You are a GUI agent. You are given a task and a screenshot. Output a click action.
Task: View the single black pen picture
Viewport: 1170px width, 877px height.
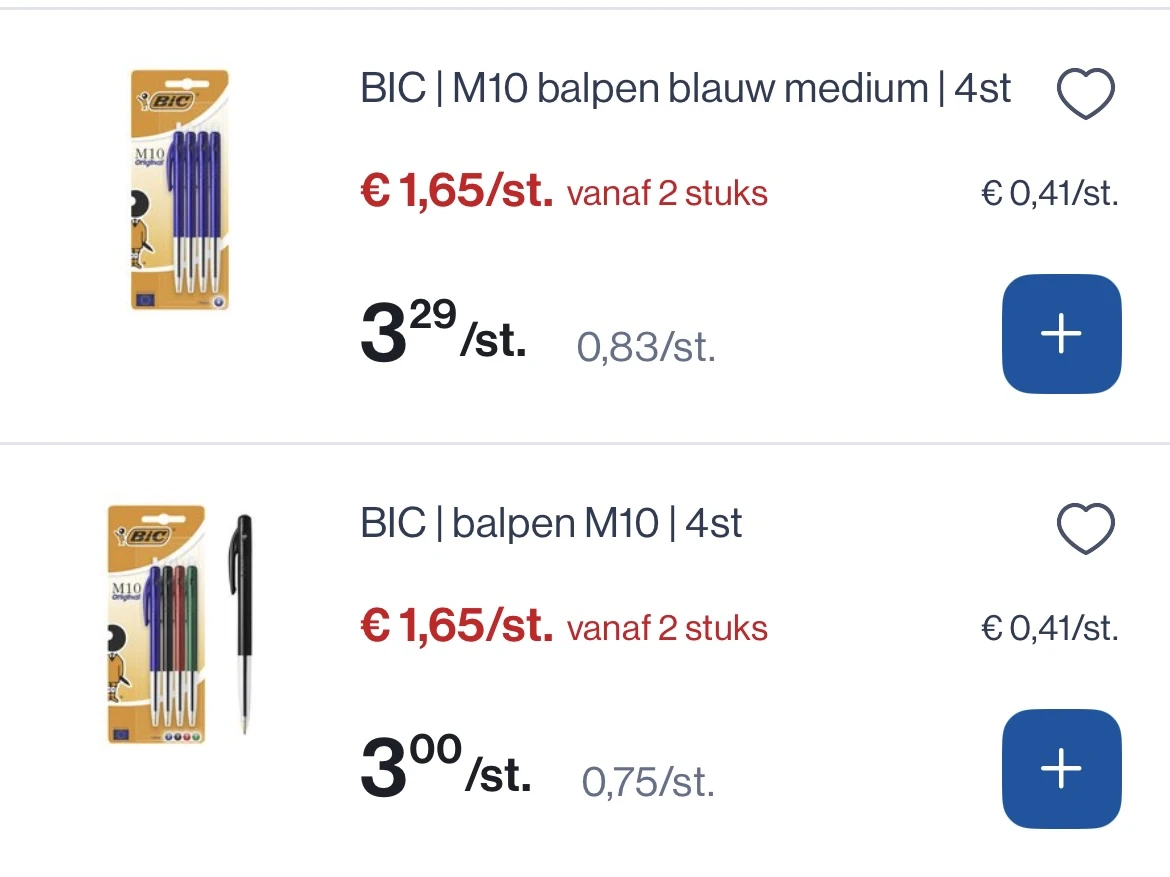click(241, 624)
